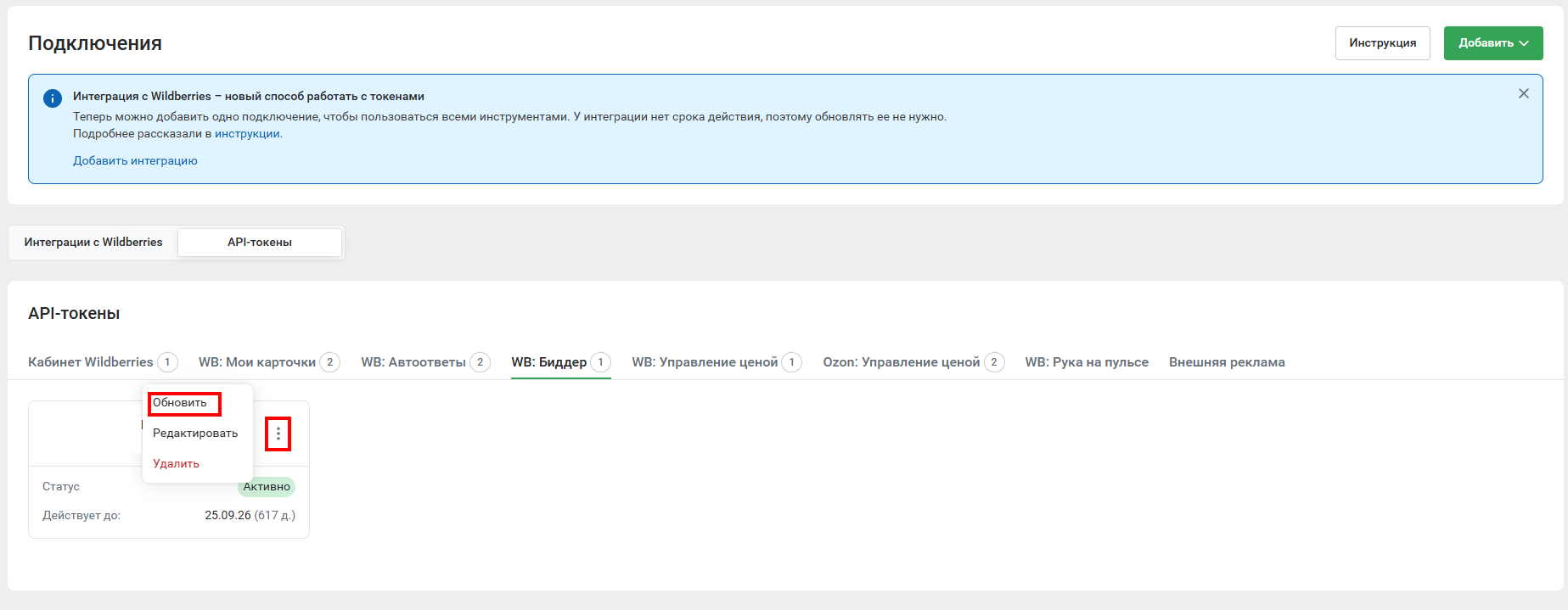The image size is (1568, 610).
Task: Switch to WB: Автоответы tab
Action: coord(425,362)
